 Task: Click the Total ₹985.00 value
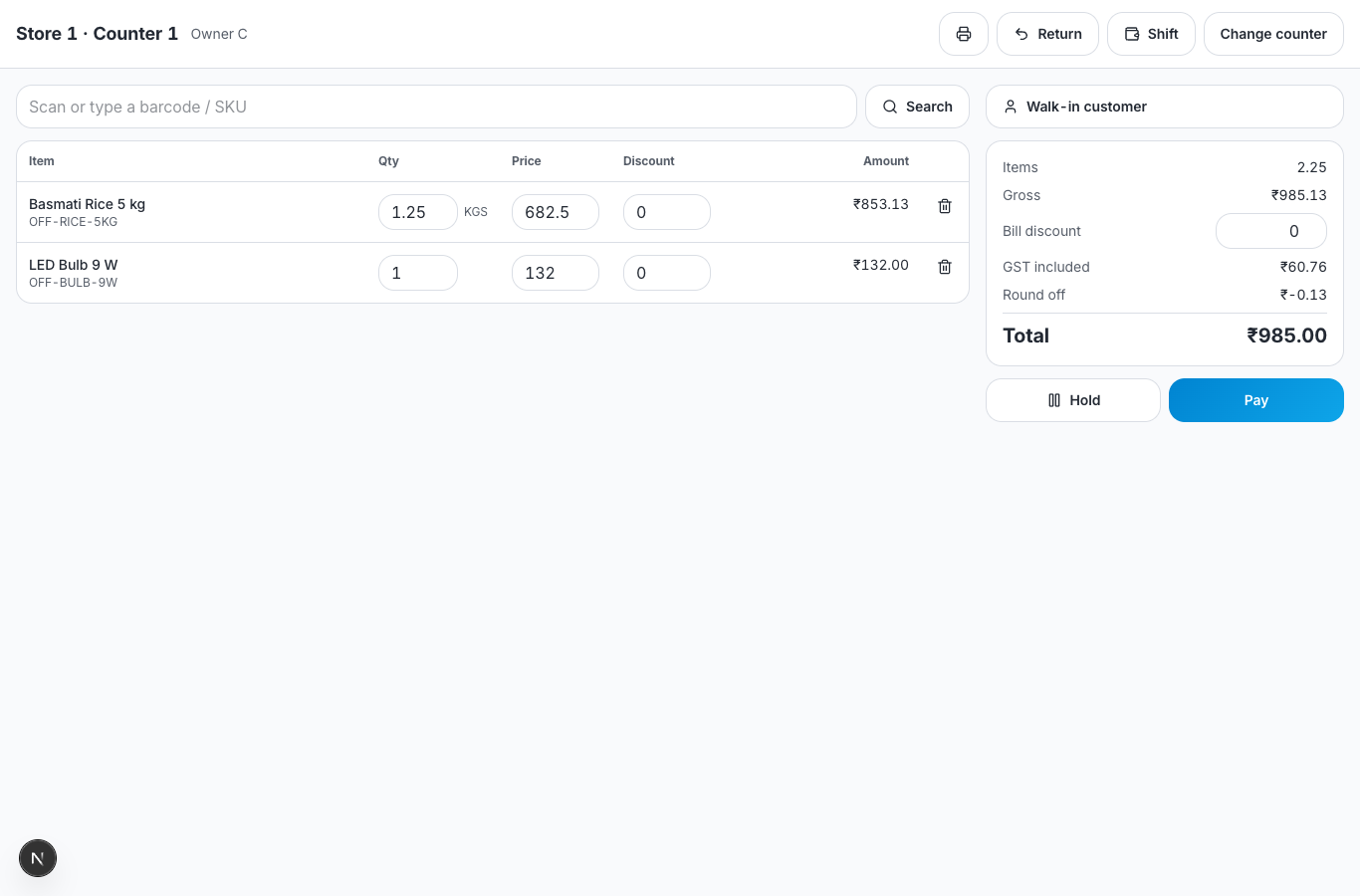click(x=1286, y=336)
